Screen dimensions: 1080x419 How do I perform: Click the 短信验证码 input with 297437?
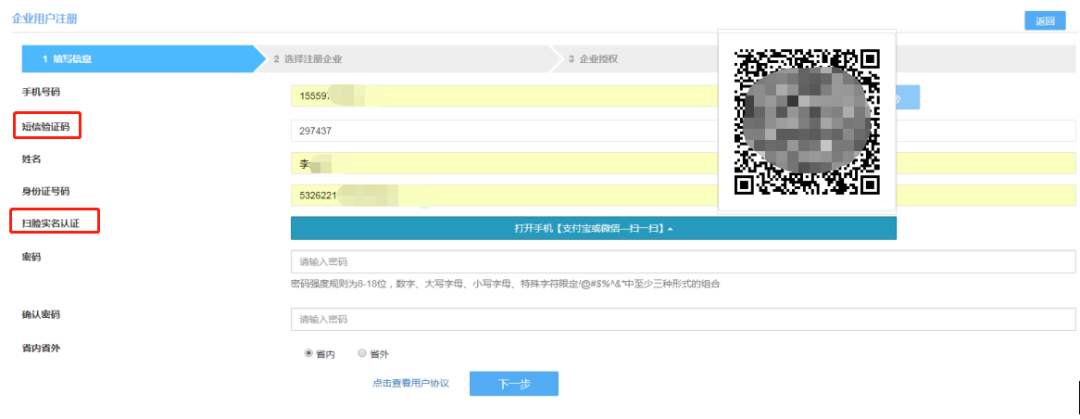click(x=503, y=130)
